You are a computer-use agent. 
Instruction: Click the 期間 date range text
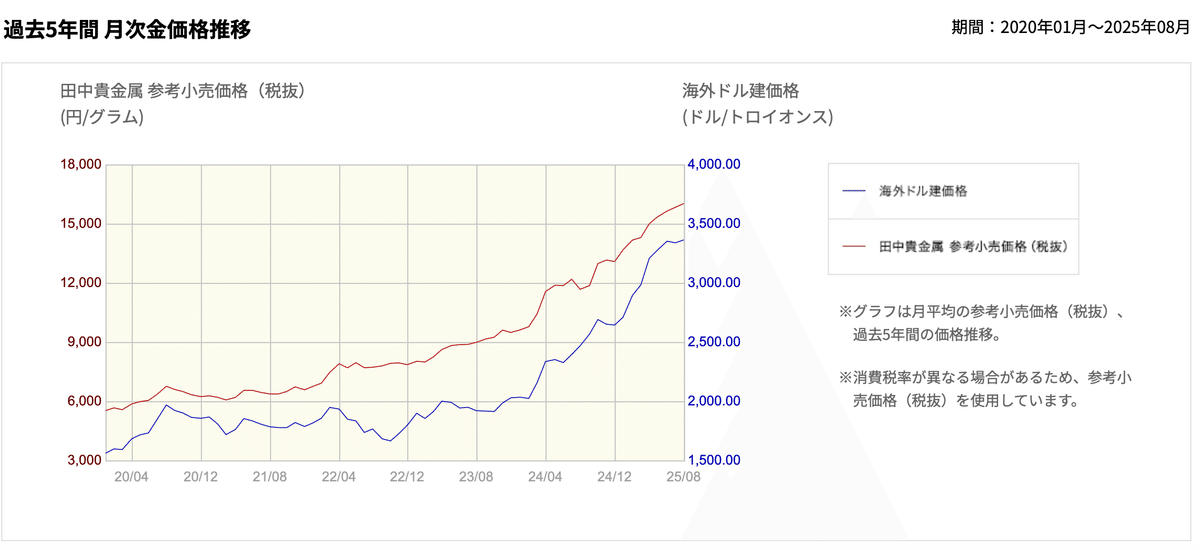[1070, 28]
